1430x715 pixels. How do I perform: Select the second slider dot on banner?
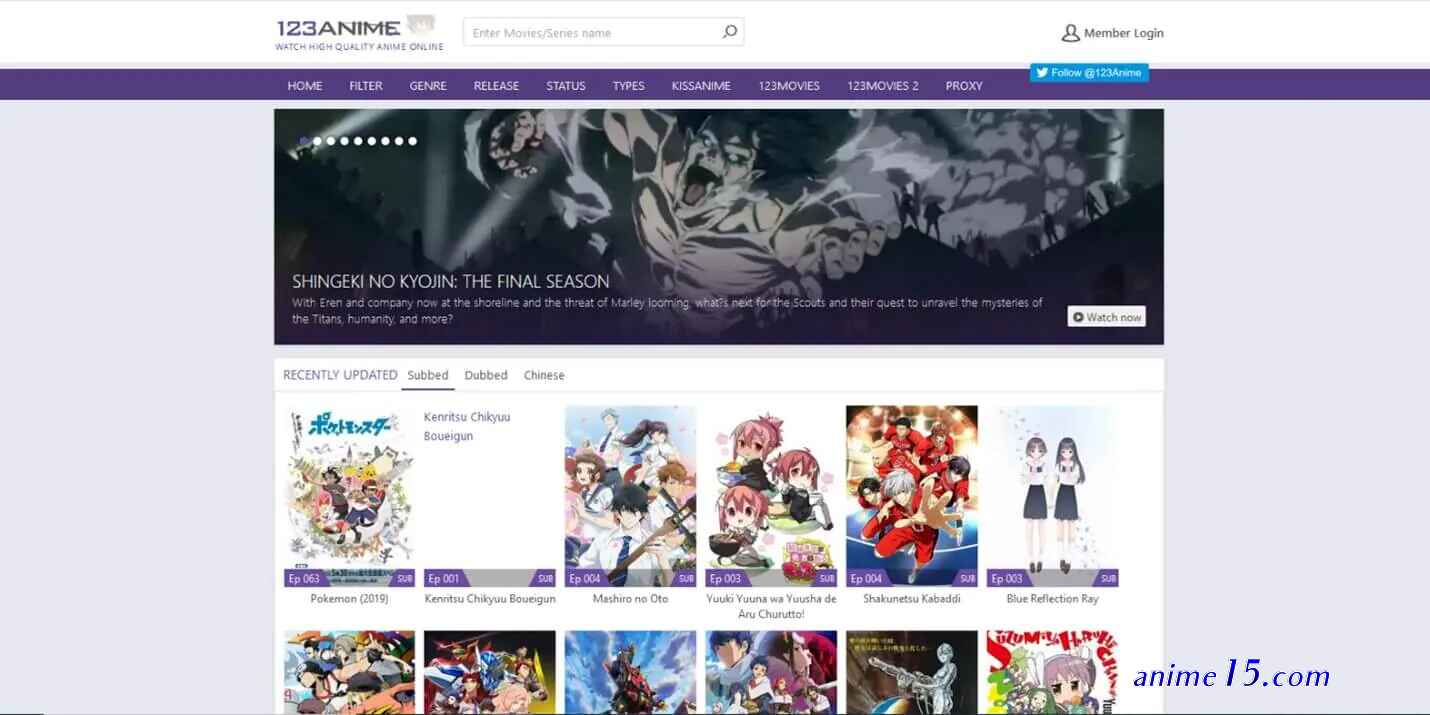[x=318, y=141]
